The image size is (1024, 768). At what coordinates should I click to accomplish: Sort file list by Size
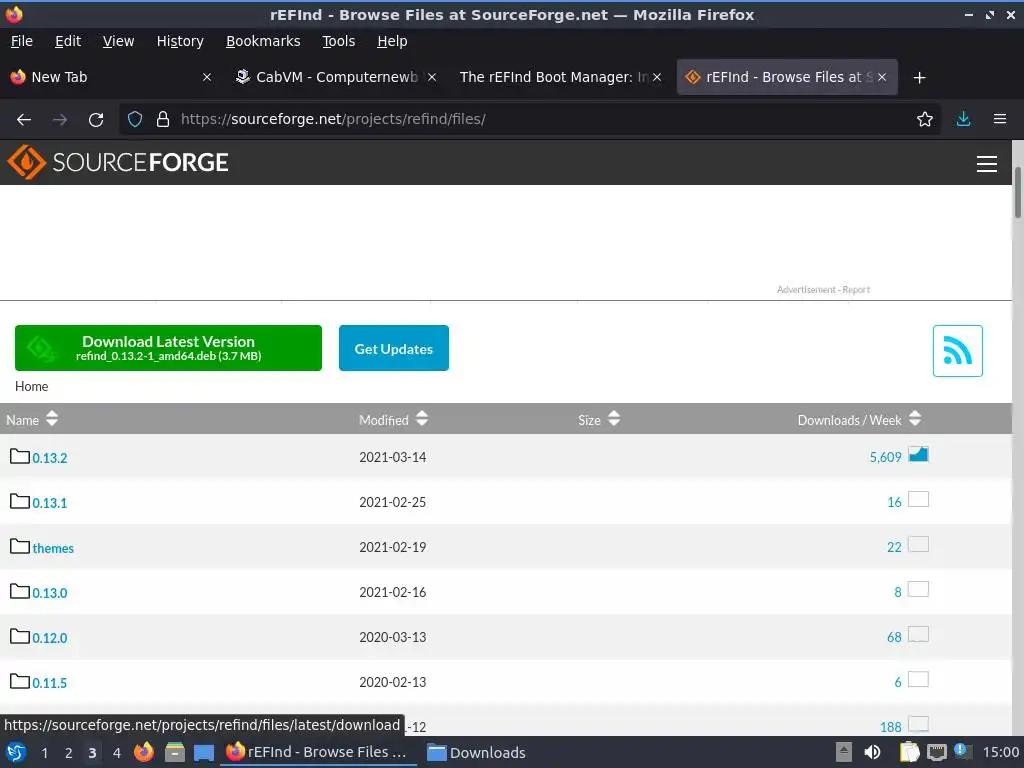[x=599, y=419]
